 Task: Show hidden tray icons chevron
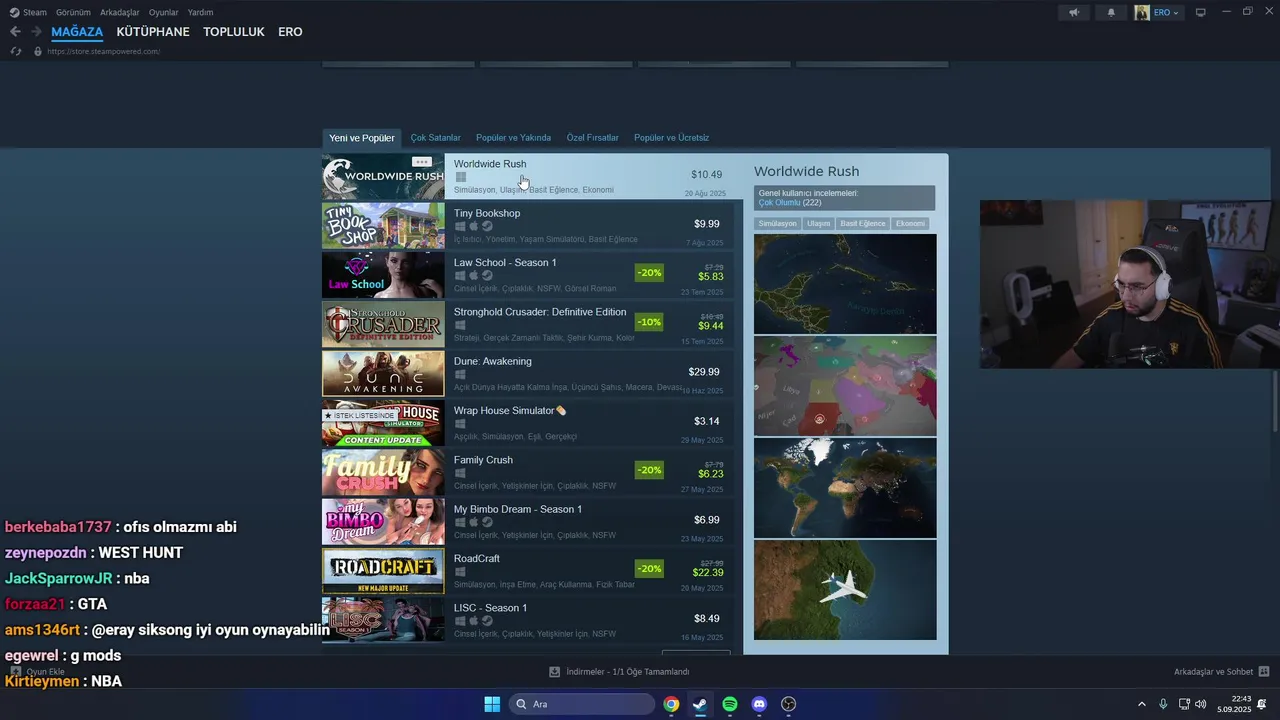pyautogui.click(x=1141, y=704)
